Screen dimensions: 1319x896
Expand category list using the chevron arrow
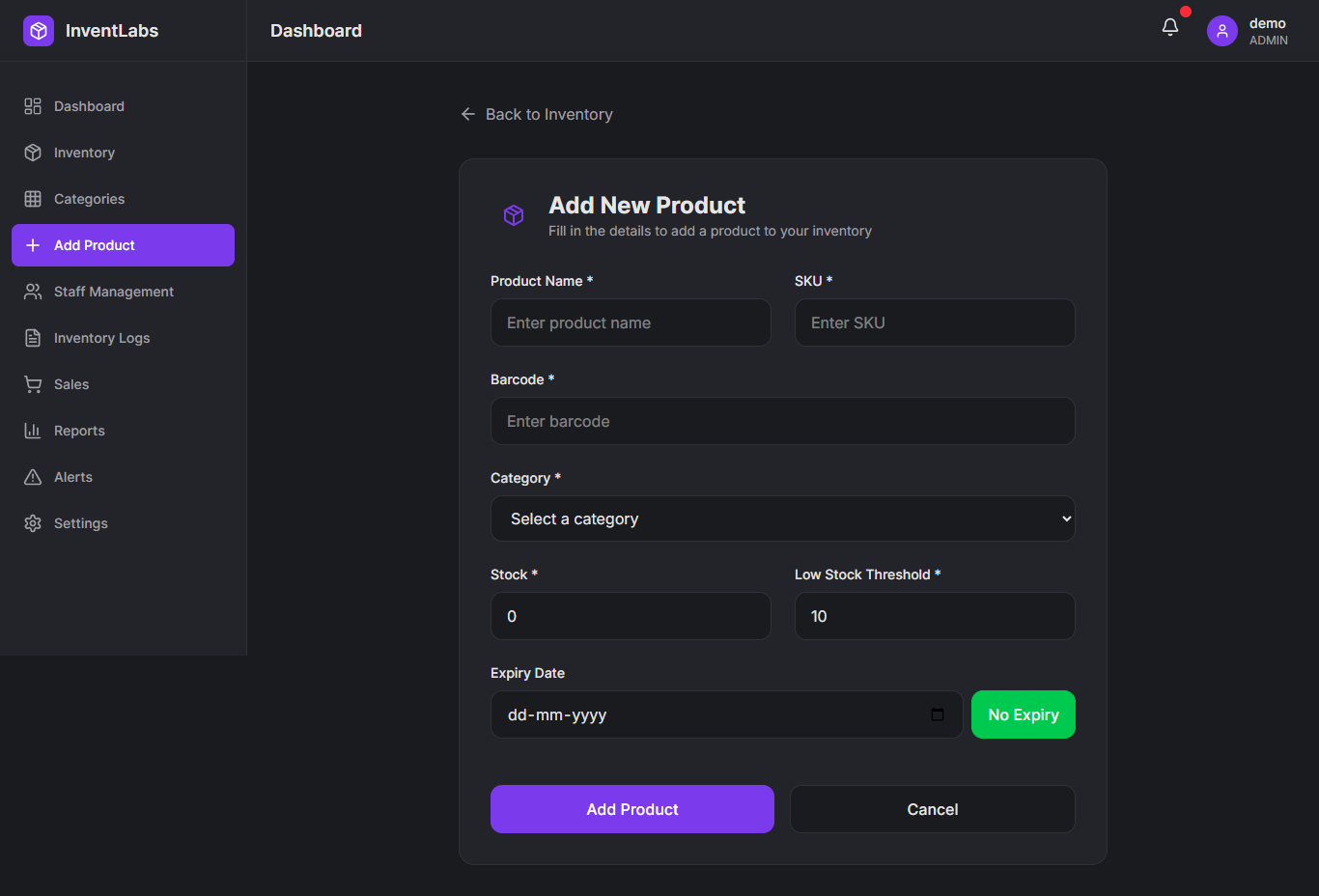coord(1066,518)
